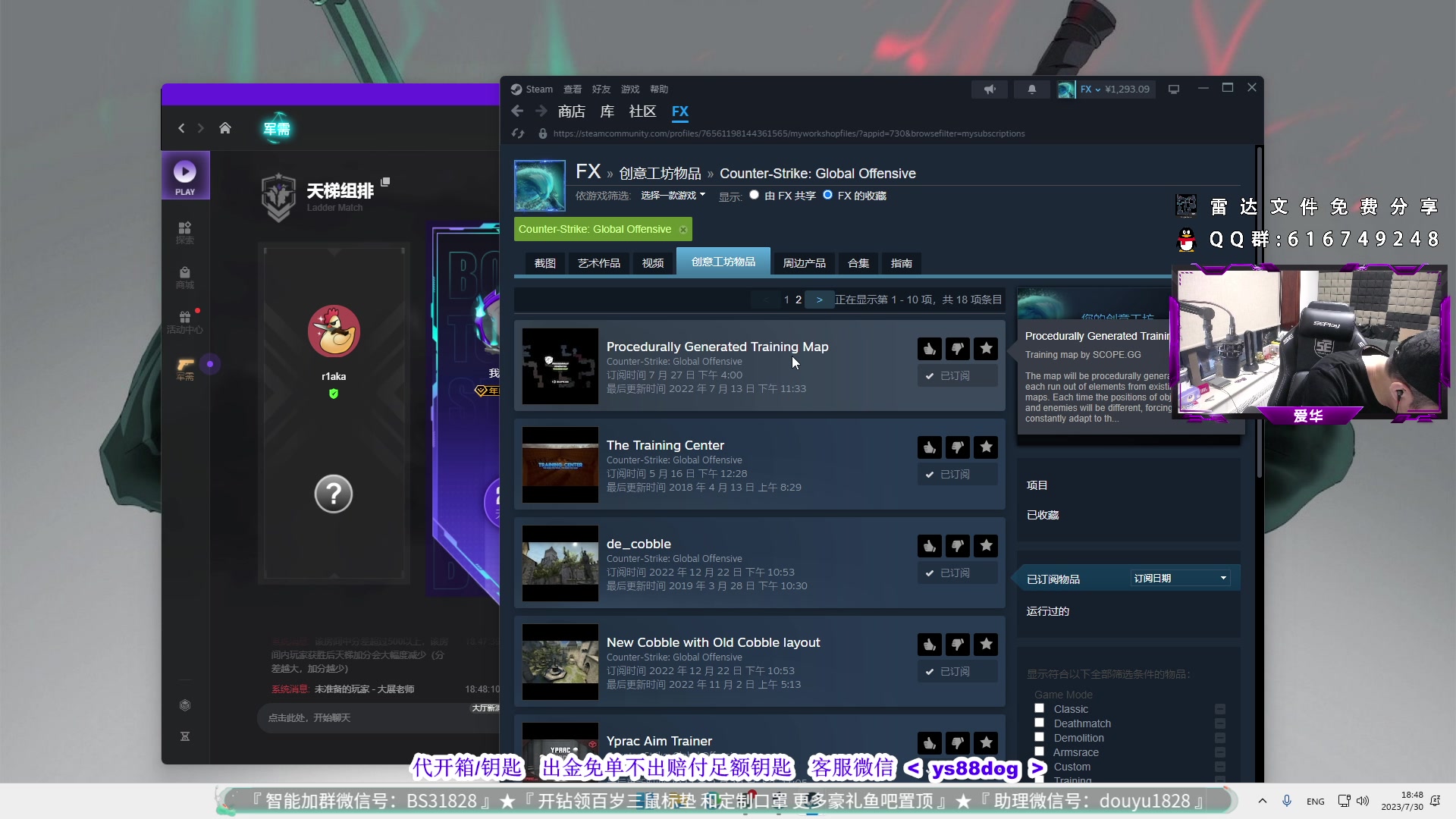
Task: Open Steam notifications bell icon
Action: coord(1032,89)
